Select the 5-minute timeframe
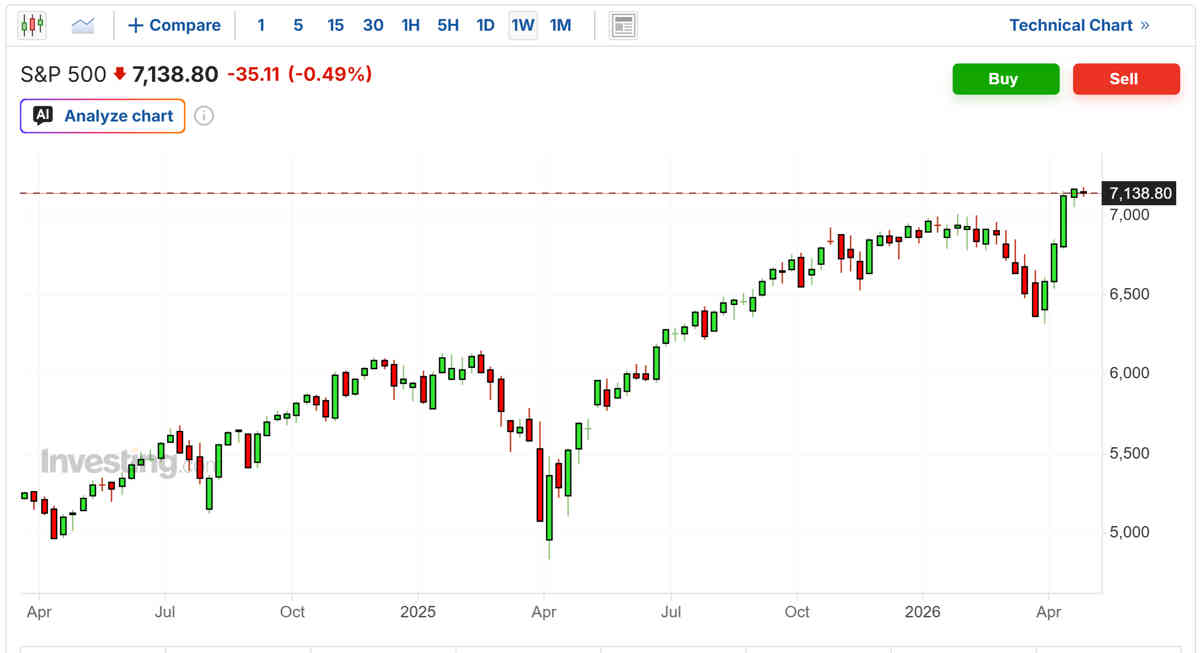 pos(298,25)
